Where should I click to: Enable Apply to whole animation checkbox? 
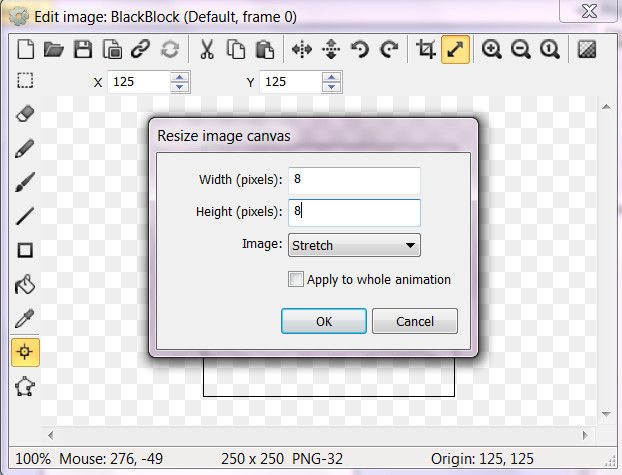pyautogui.click(x=296, y=280)
